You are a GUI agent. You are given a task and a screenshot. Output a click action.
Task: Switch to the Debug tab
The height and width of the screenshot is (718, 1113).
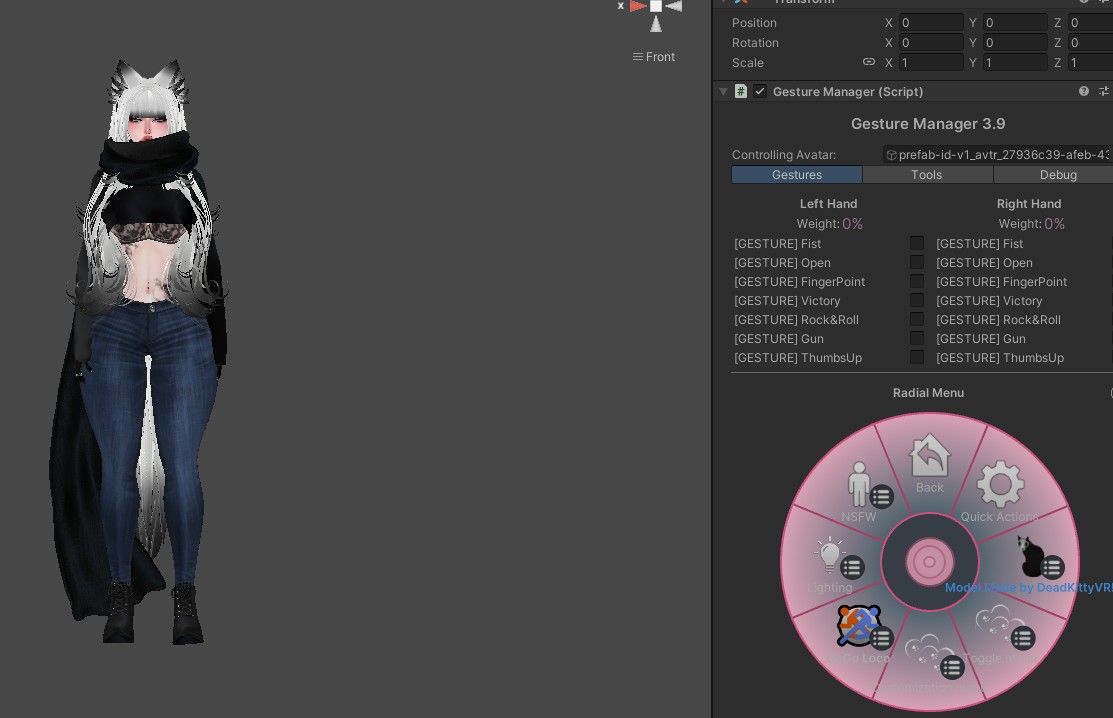(1053, 175)
